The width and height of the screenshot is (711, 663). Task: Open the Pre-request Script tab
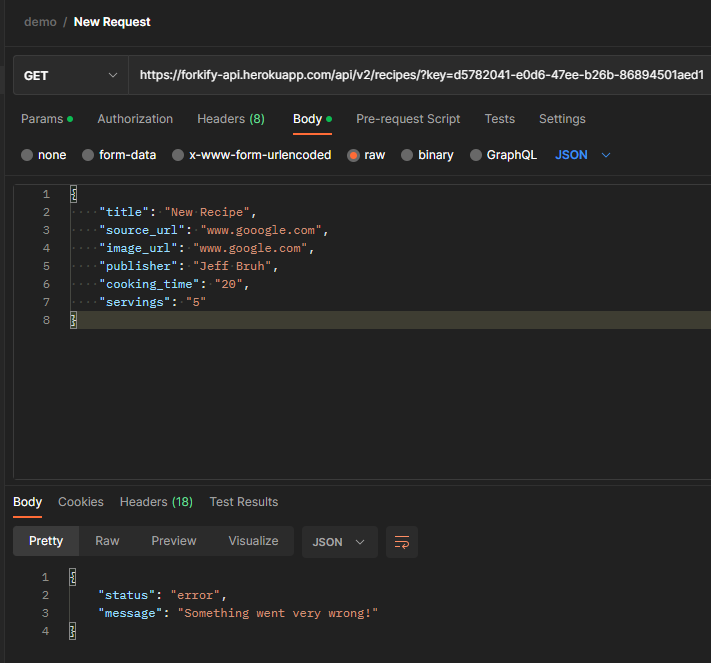click(408, 119)
